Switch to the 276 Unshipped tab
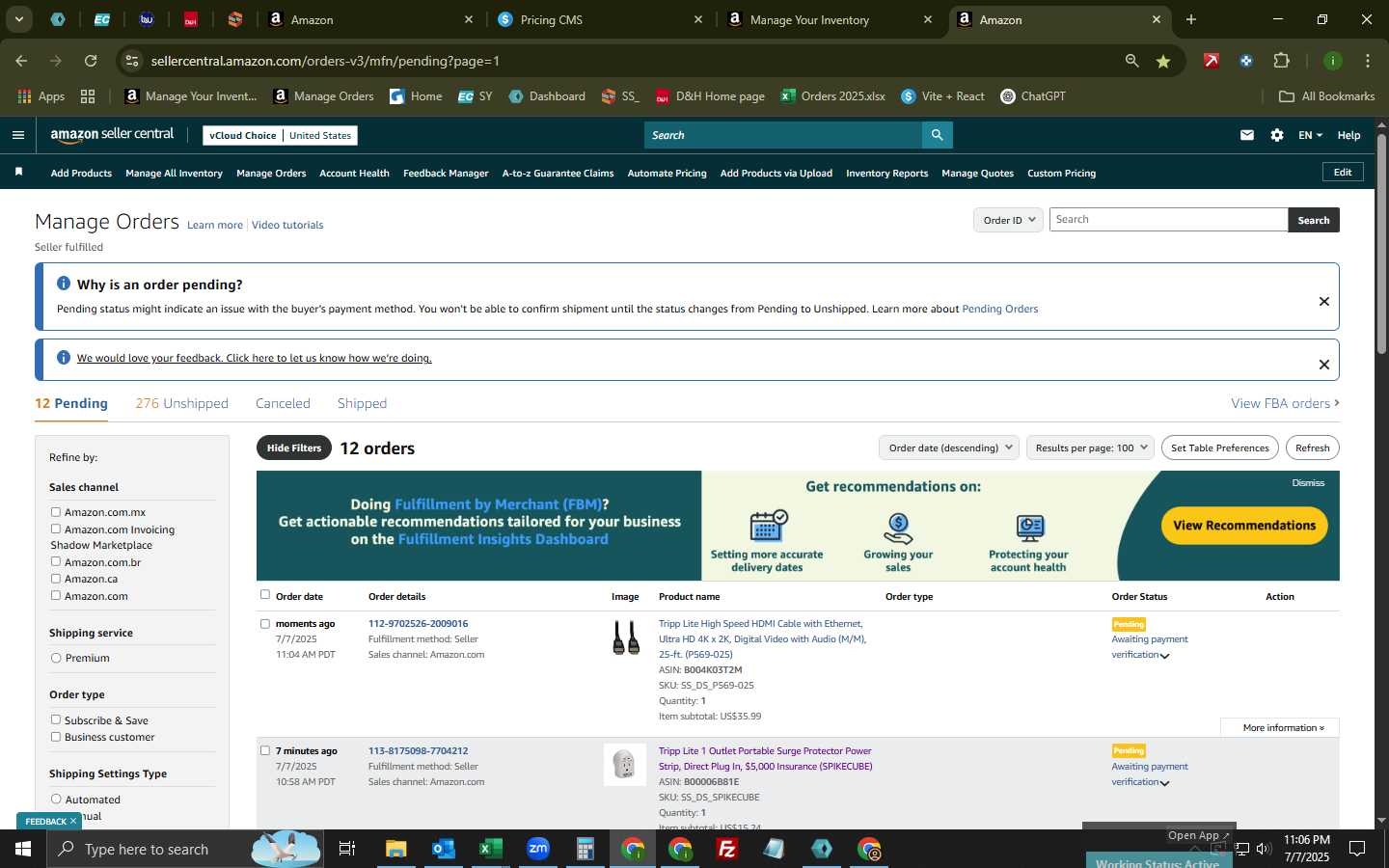The height and width of the screenshot is (868, 1389). click(x=181, y=403)
